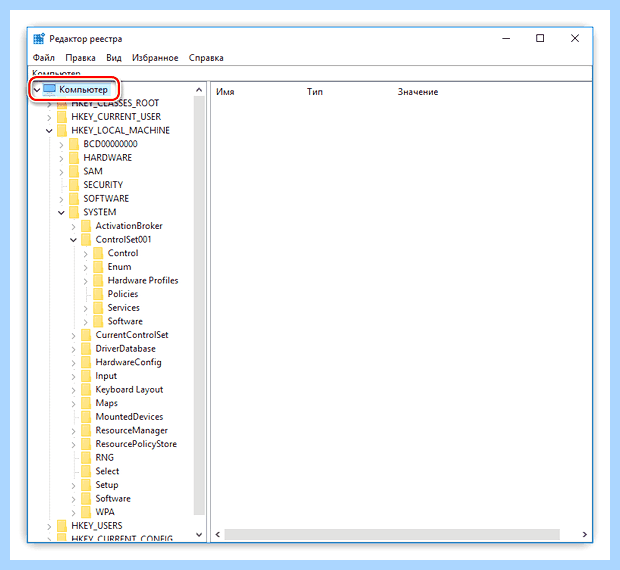
Task: Select the ResourcePolicyStore key
Action: pyautogui.click(x=136, y=444)
